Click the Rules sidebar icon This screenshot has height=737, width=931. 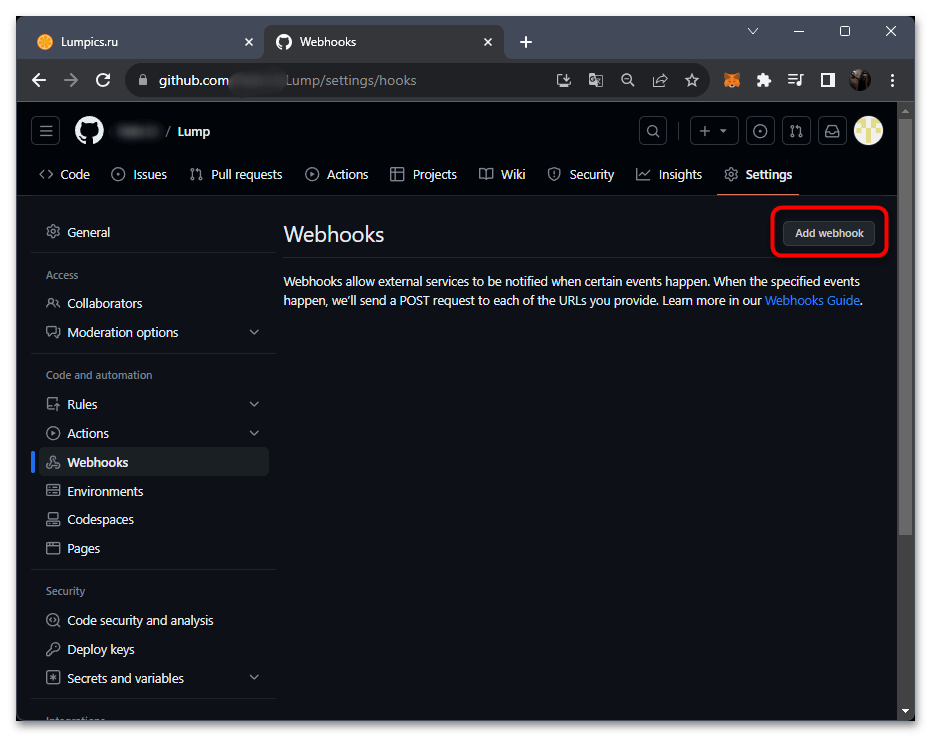tap(53, 404)
